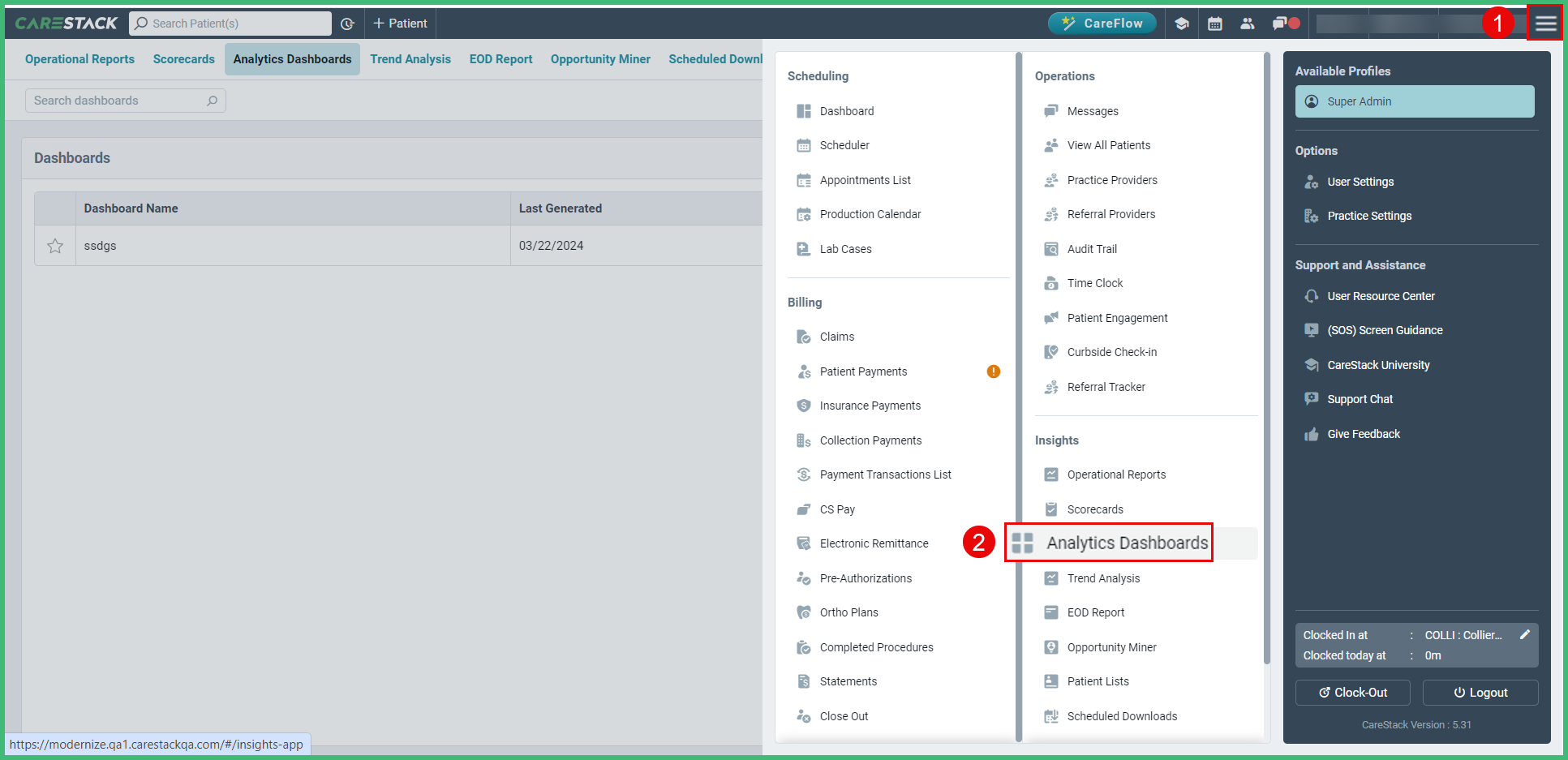This screenshot has width=1568, height=760.
Task: Click the recent patients clock icon beside search
Action: (347, 24)
